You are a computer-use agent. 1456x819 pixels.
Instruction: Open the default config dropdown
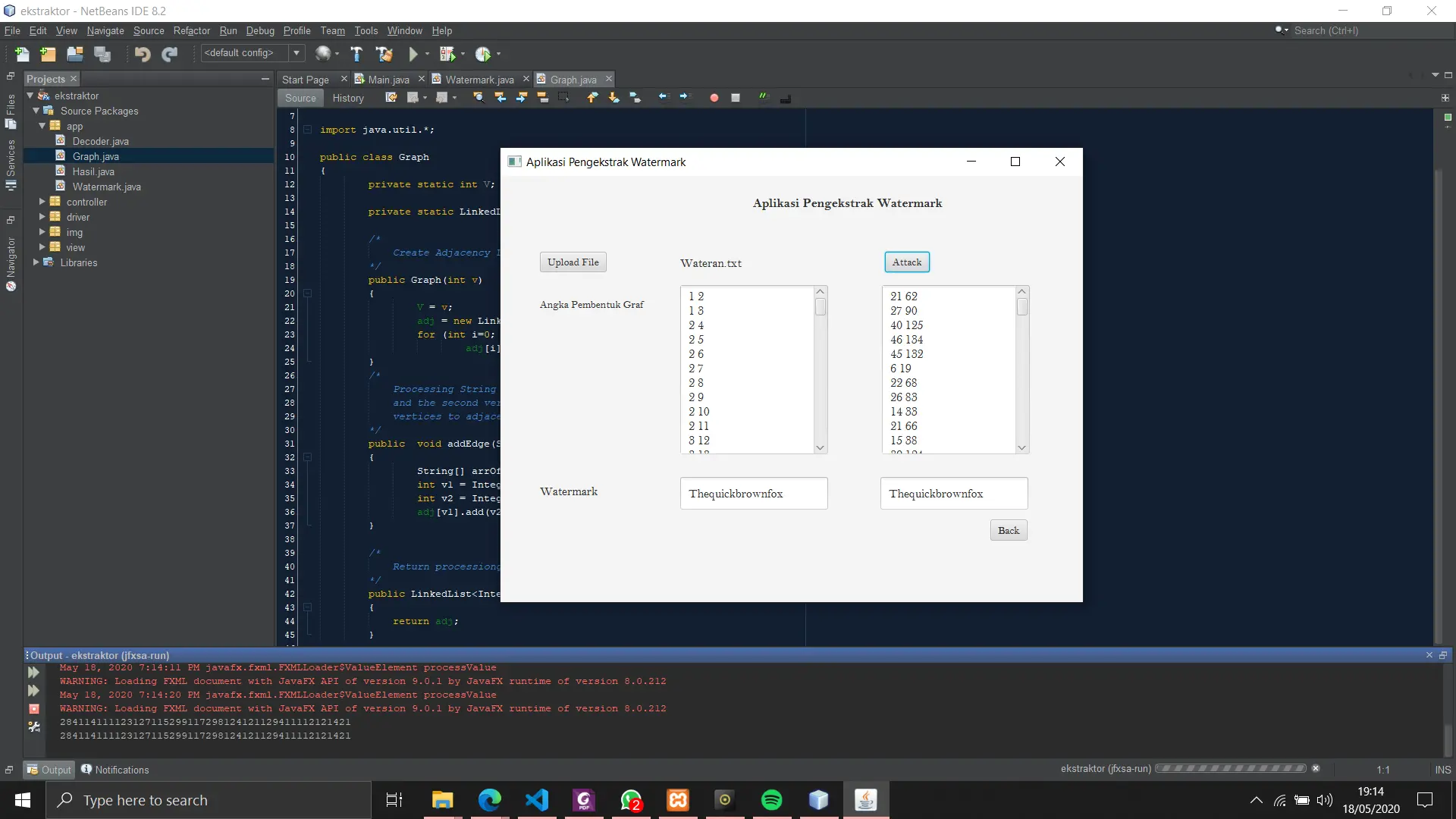pyautogui.click(x=297, y=53)
